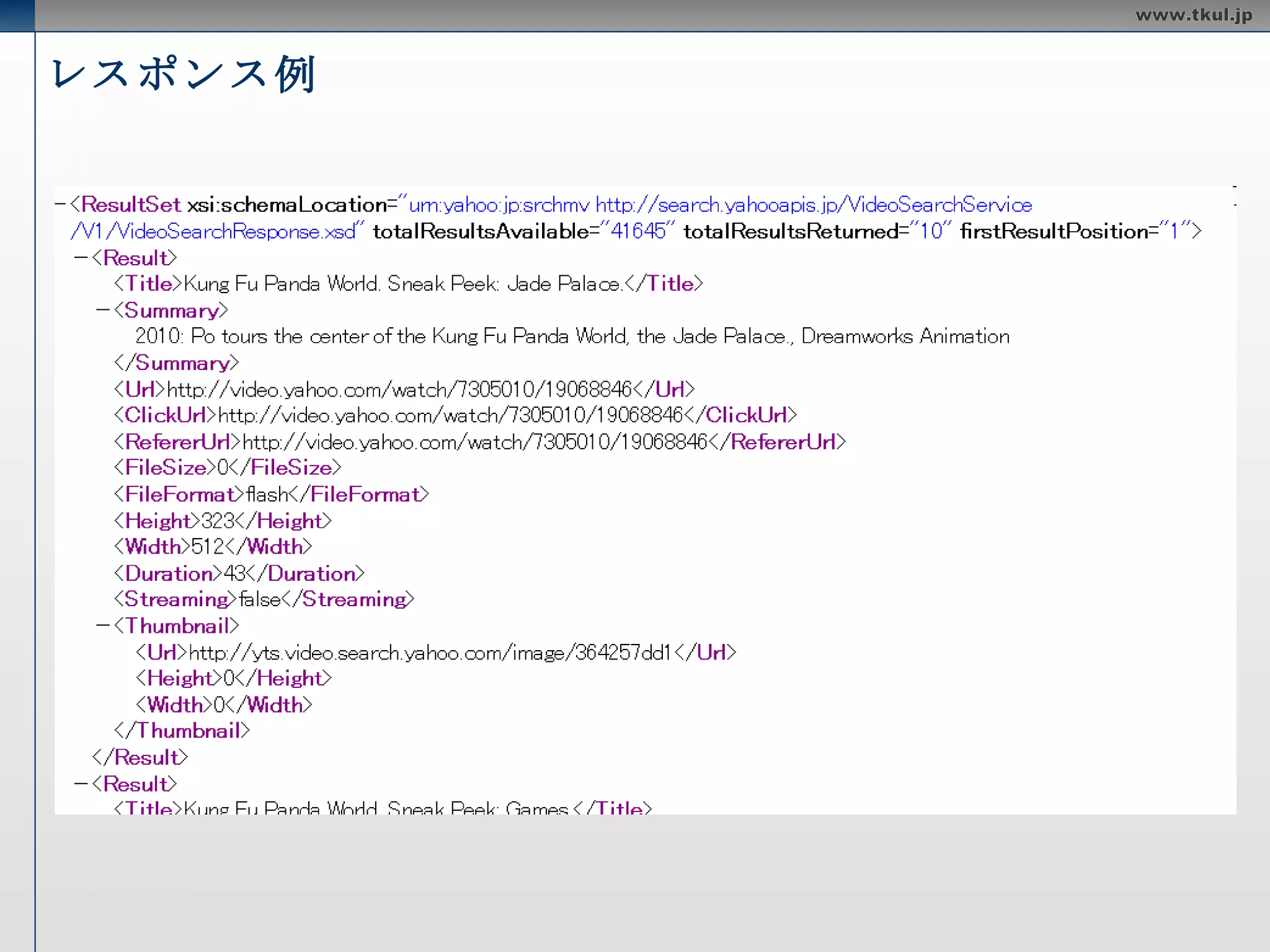Image resolution: width=1270 pixels, height=952 pixels.
Task: Collapse the ResultSet root node
Action: [60, 205]
